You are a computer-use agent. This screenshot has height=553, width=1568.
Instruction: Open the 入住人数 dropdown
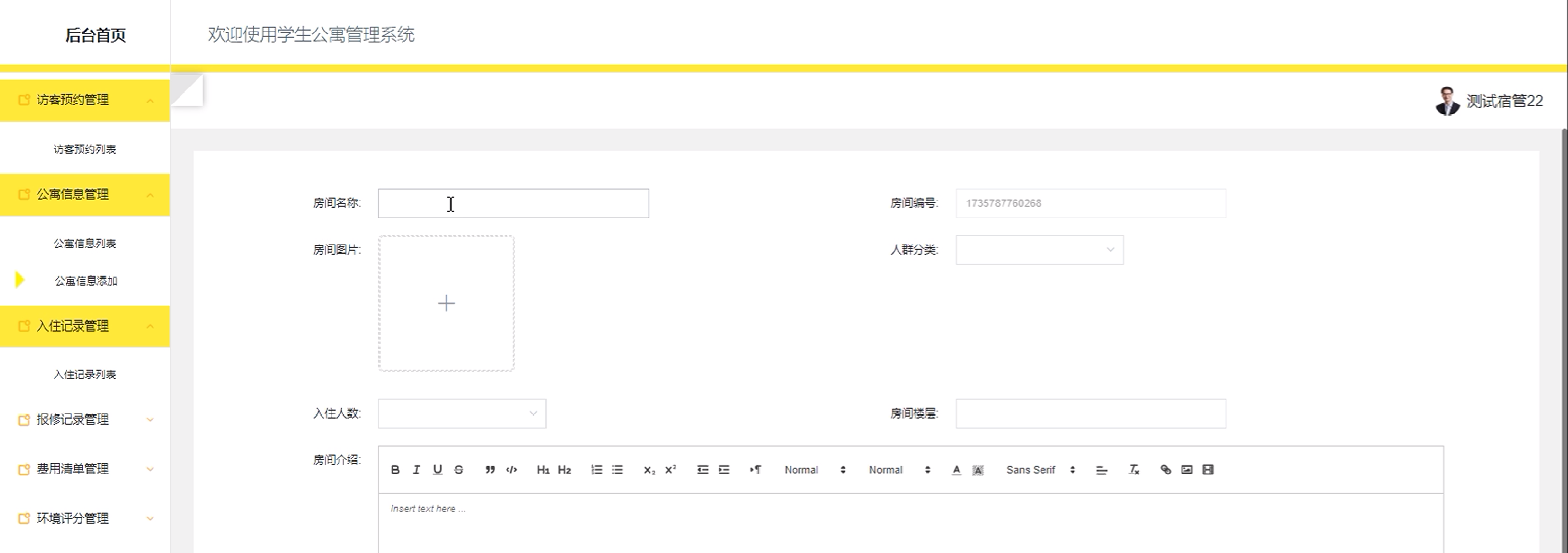[461, 413]
